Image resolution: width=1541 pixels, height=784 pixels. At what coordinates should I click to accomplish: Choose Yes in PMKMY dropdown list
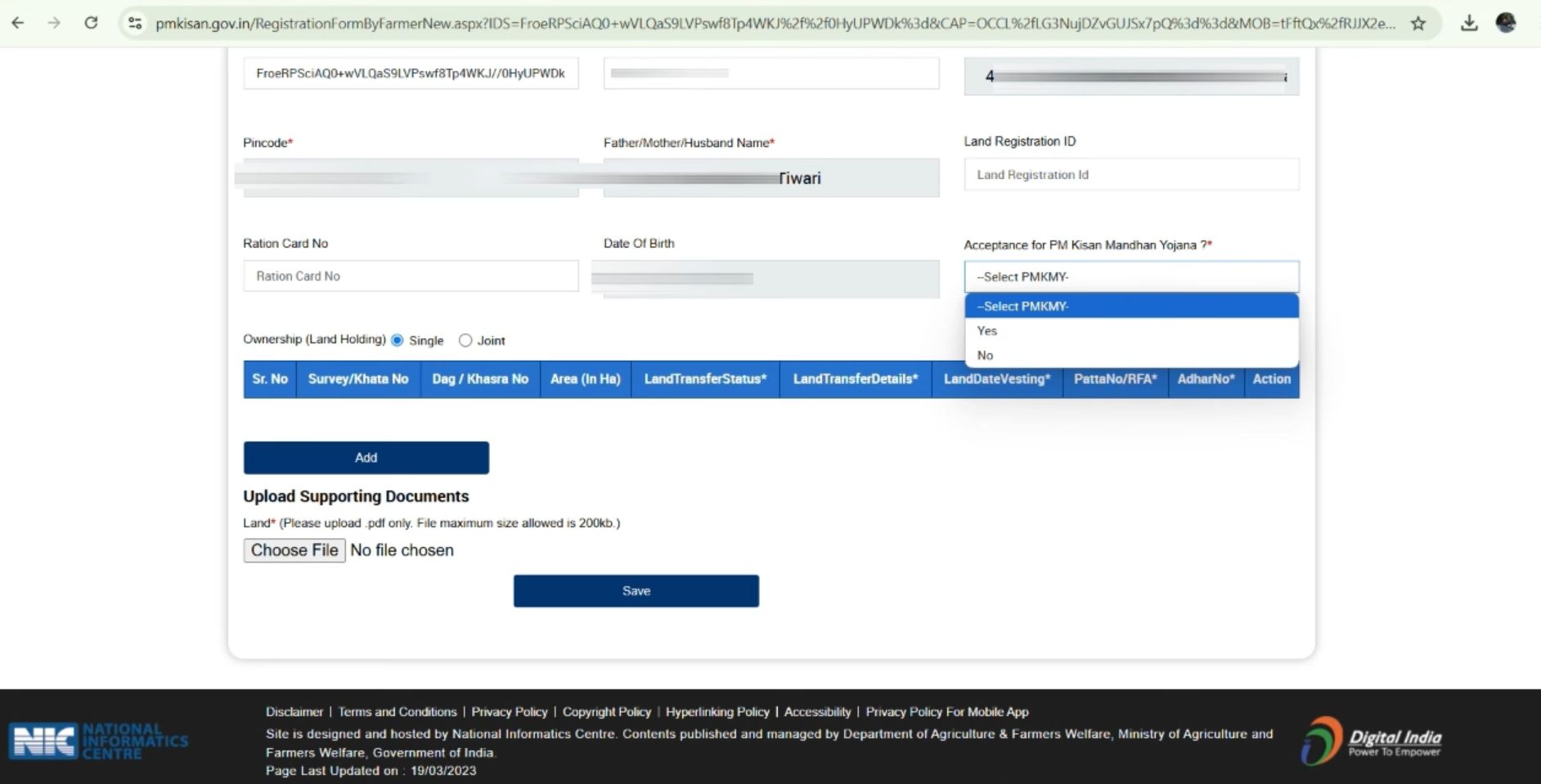pos(987,331)
